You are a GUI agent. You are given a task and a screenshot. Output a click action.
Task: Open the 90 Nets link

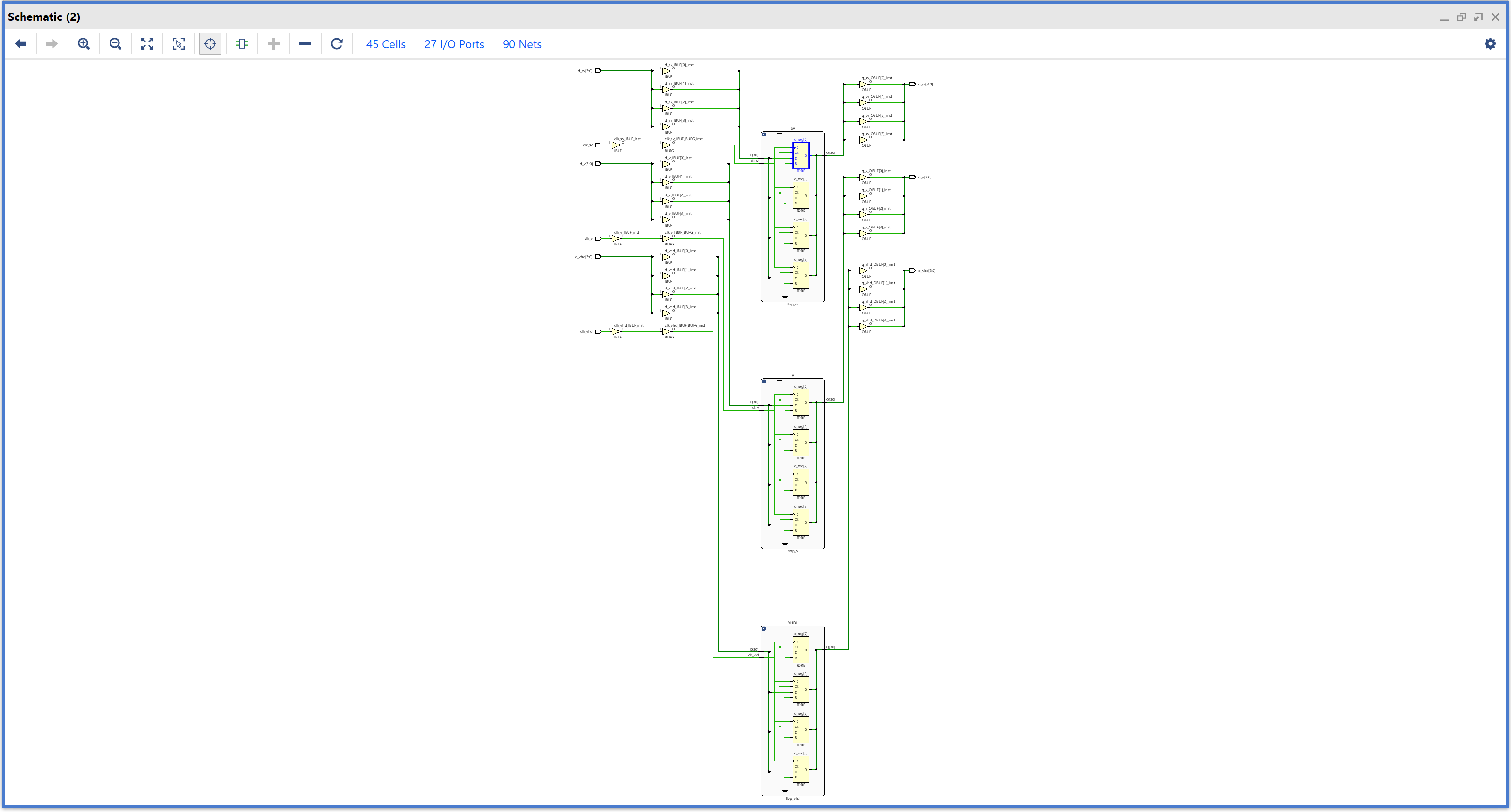tap(521, 44)
